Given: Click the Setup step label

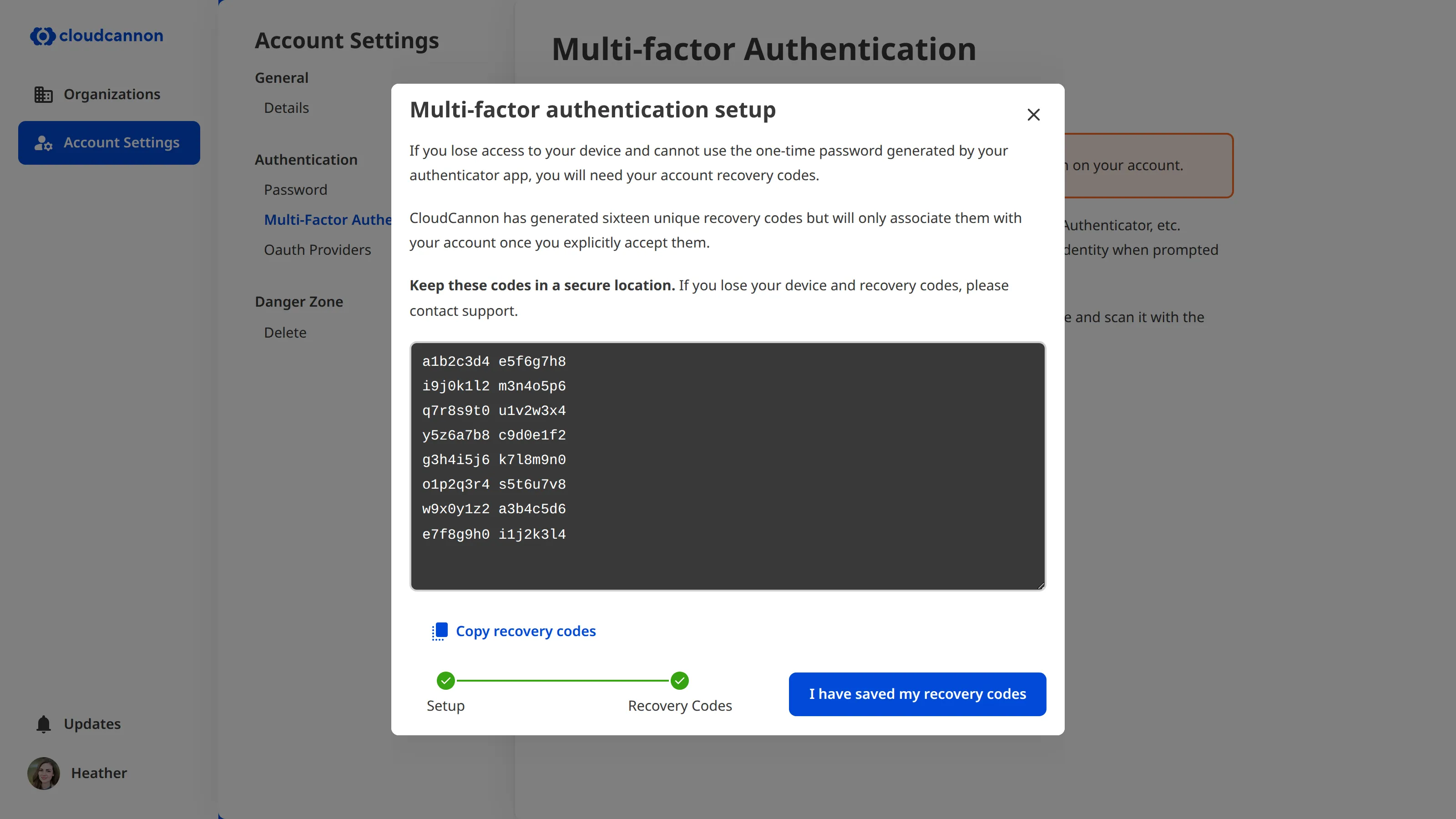Looking at the screenshot, I should coord(445,705).
